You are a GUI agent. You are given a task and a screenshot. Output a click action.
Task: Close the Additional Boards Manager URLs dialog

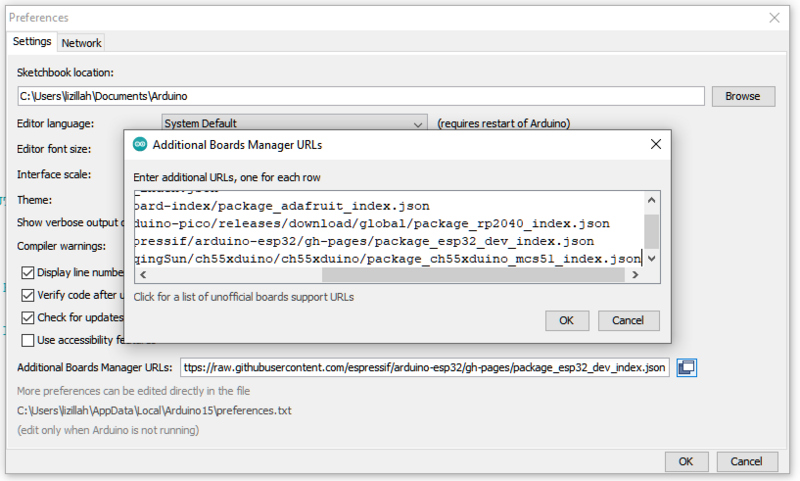tap(656, 144)
